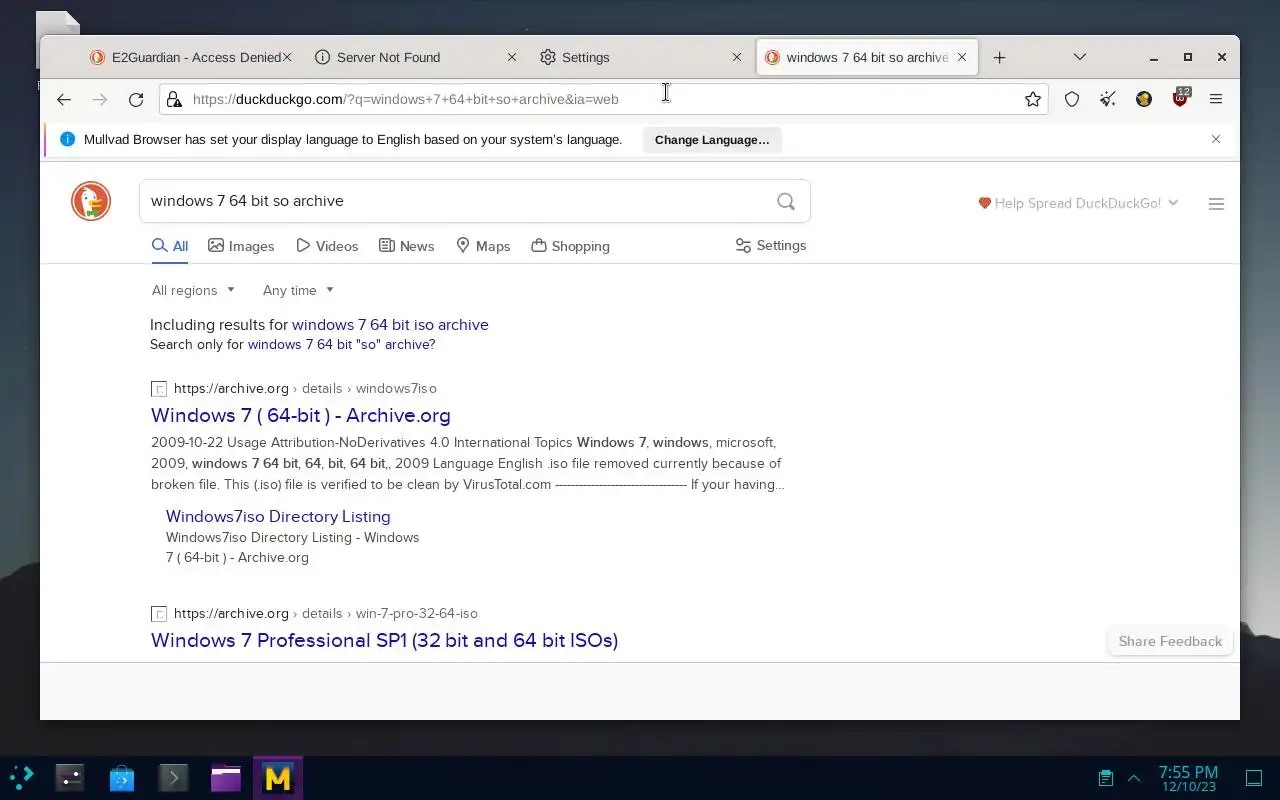Image resolution: width=1280 pixels, height=800 pixels.
Task: Close the Server Not Found tab
Action: click(x=512, y=57)
